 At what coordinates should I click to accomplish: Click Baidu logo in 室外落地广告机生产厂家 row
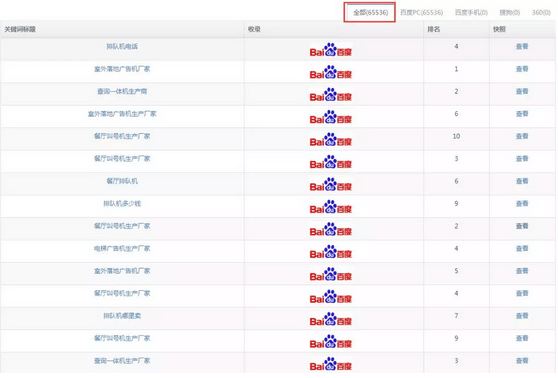point(331,117)
